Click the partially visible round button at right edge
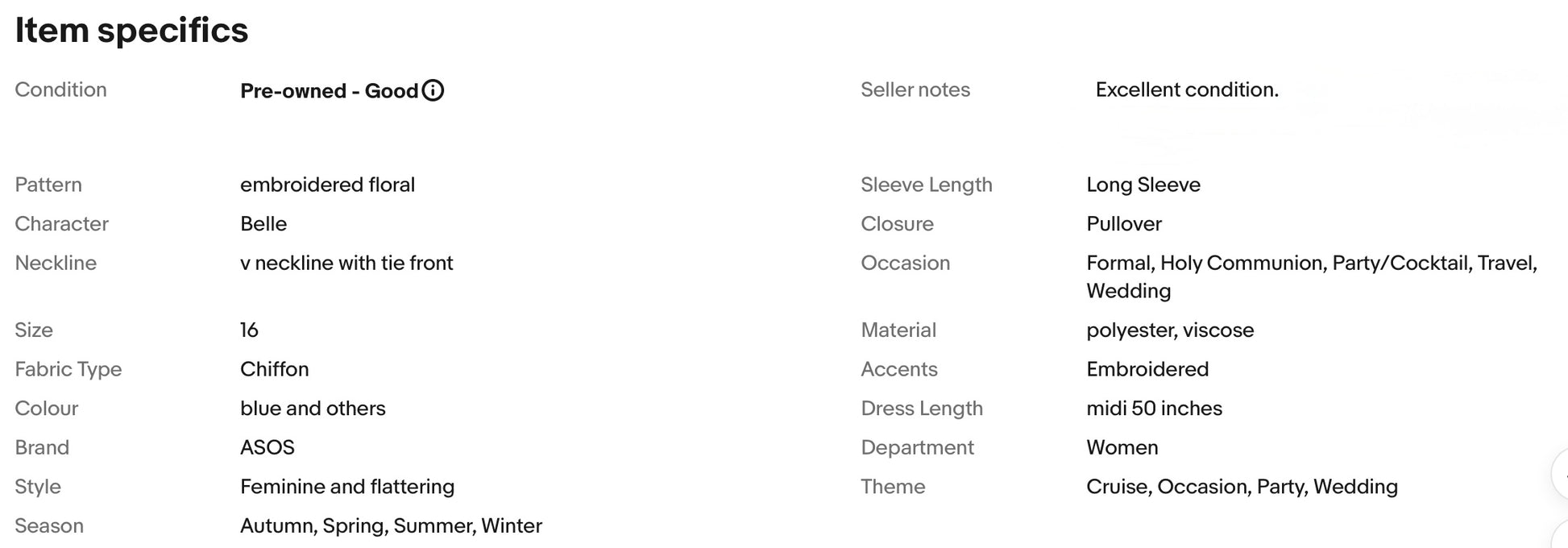Image resolution: width=1568 pixels, height=548 pixels. [x=1560, y=474]
